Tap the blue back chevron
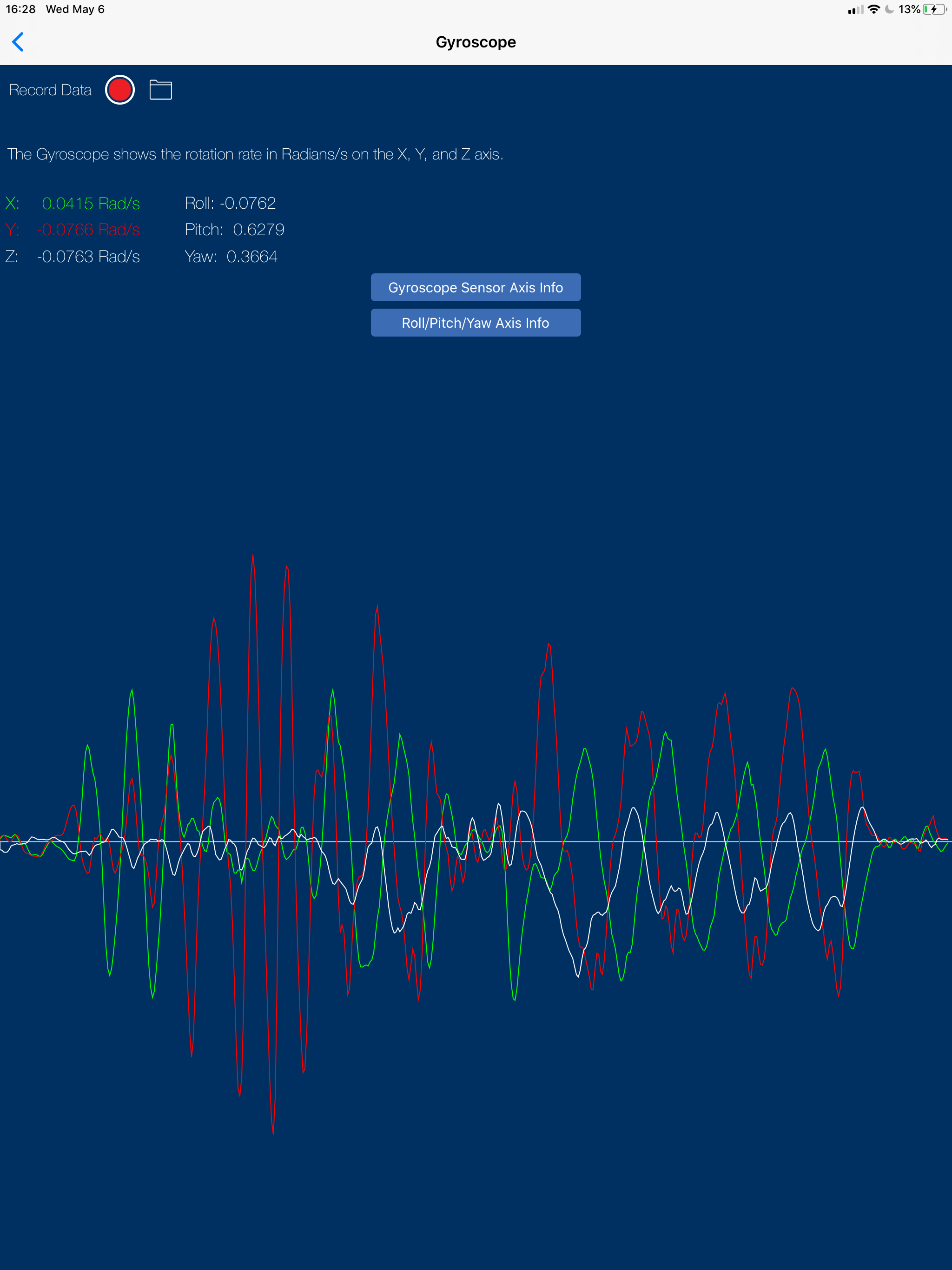This screenshot has height=1270, width=952. (x=18, y=42)
